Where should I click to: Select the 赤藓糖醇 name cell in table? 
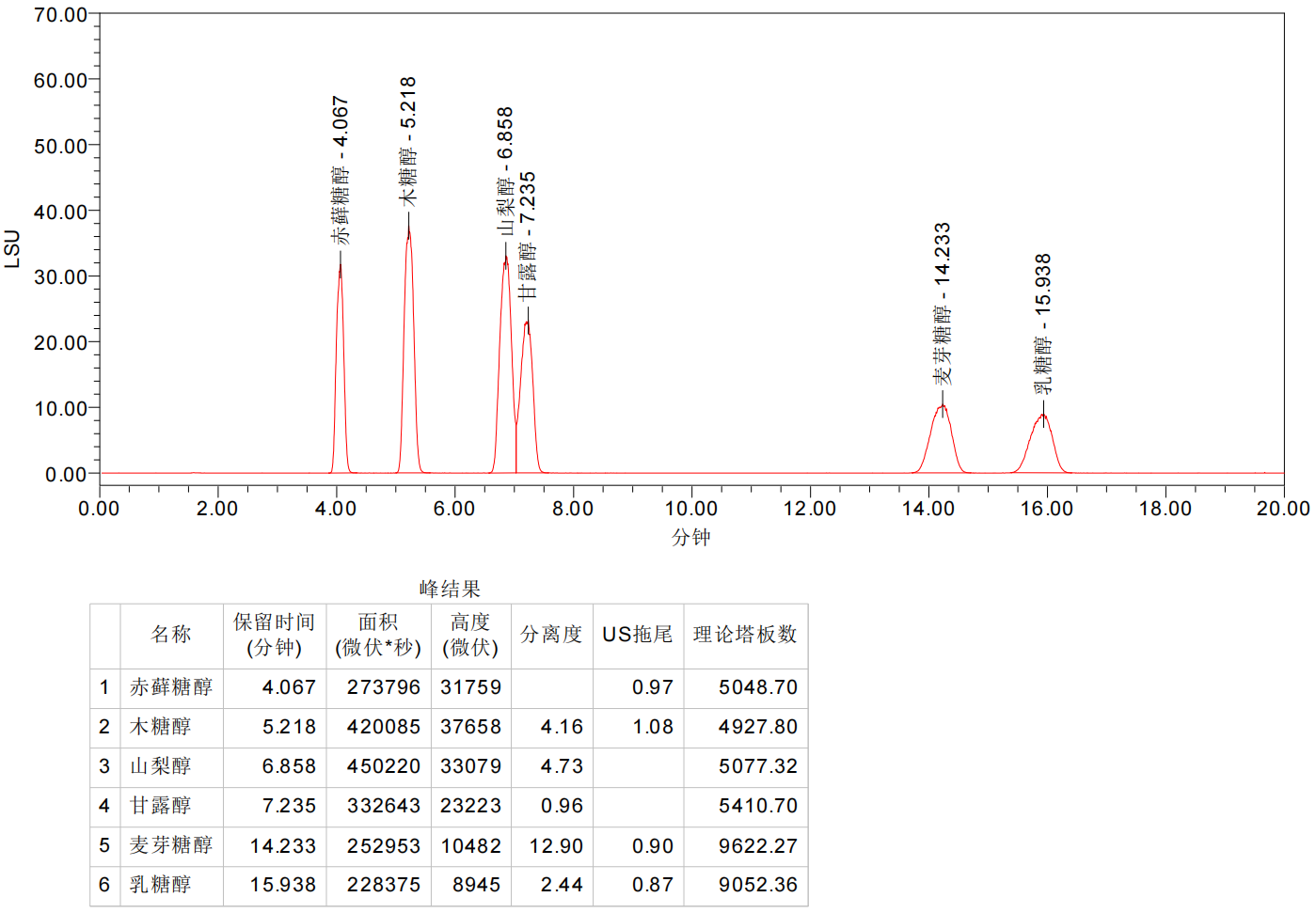pyautogui.click(x=171, y=687)
